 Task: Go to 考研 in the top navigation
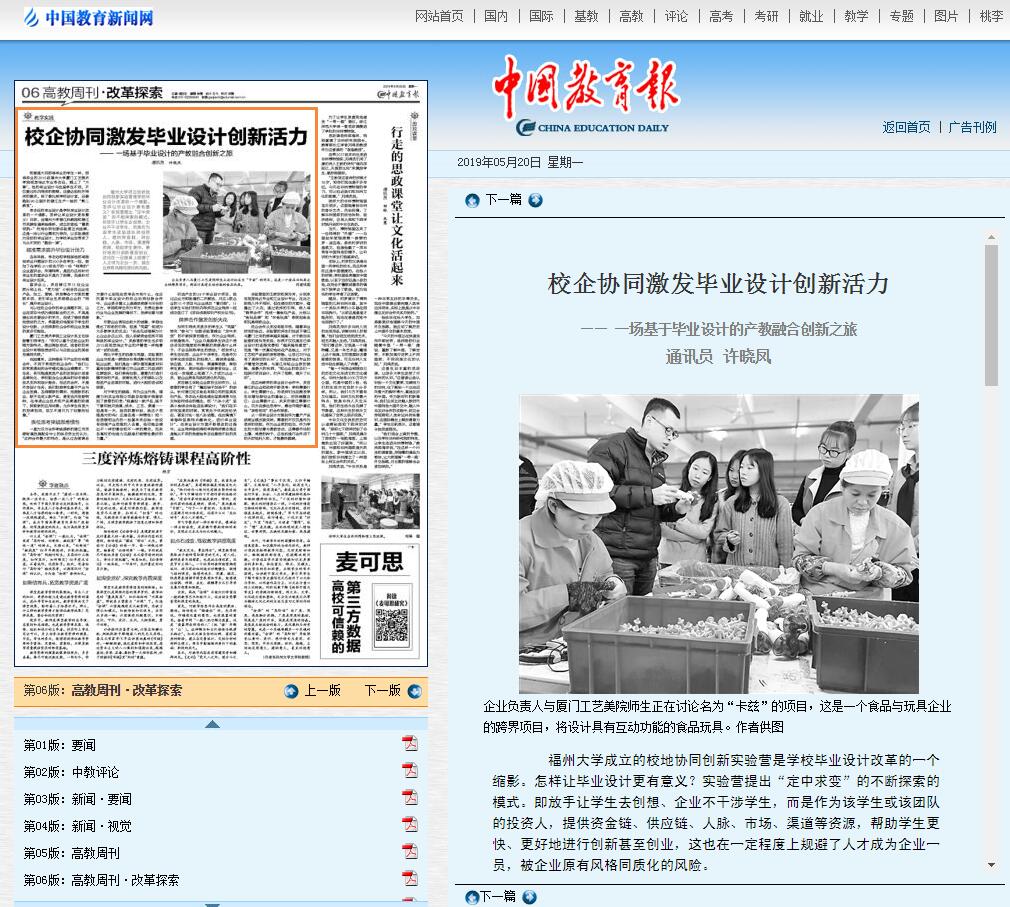point(766,16)
